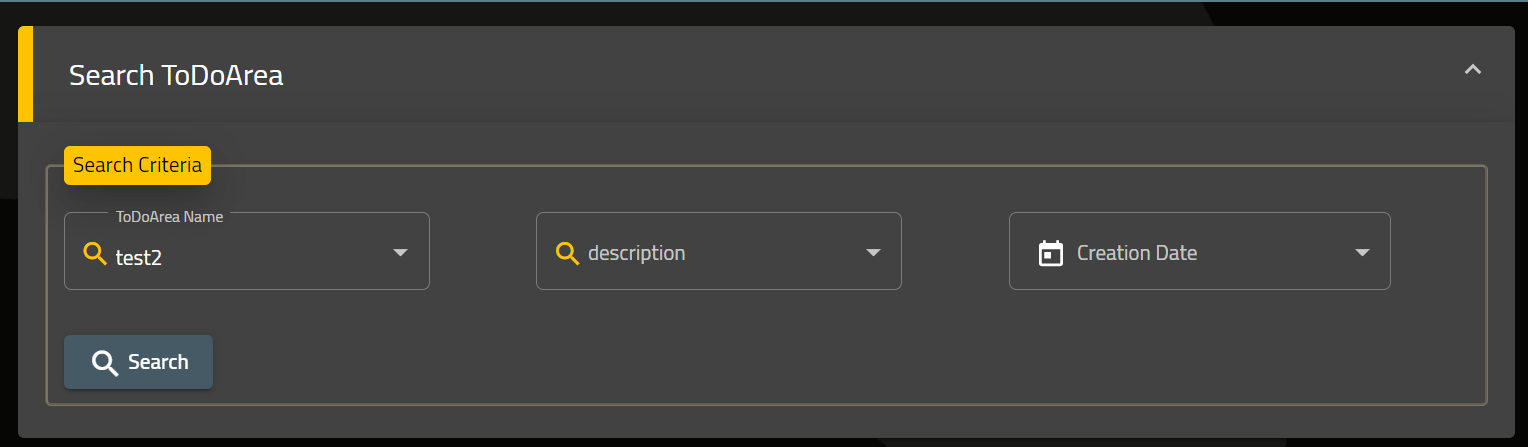Expand the Creation Date dropdown arrow

click(1362, 252)
